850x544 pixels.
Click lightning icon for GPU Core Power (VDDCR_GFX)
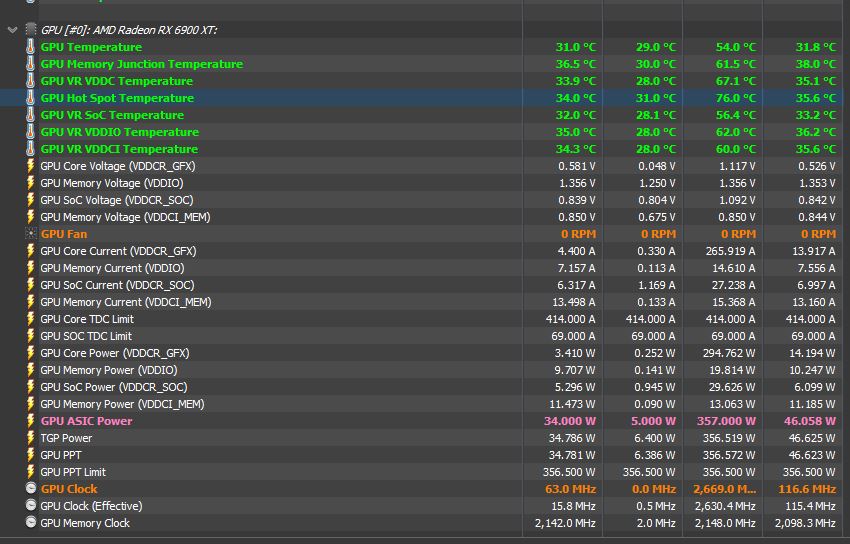coord(31,353)
